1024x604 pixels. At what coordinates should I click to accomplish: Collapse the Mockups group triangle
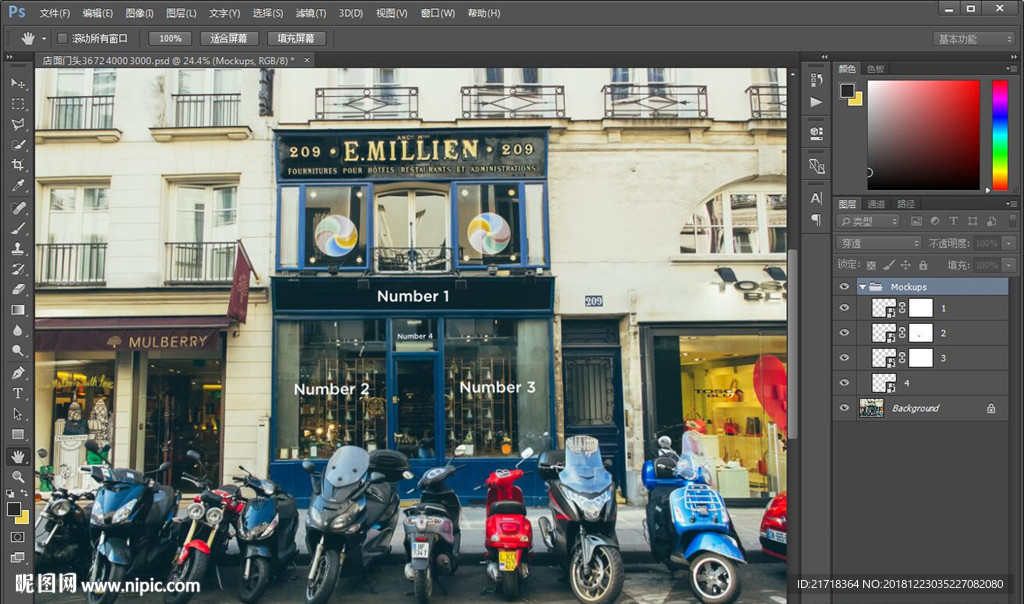(x=863, y=287)
